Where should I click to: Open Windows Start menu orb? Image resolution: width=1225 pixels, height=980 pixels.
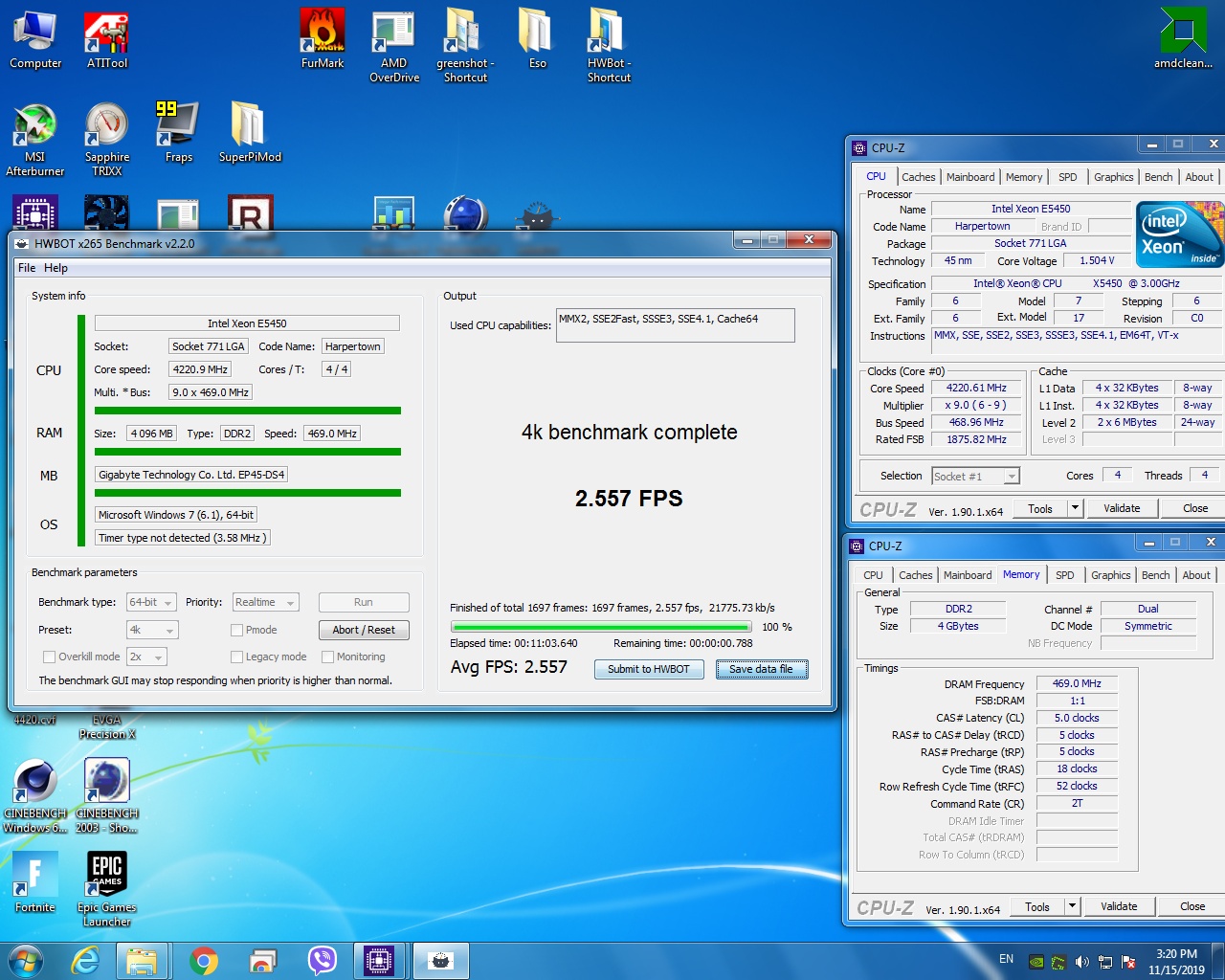[x=26, y=961]
